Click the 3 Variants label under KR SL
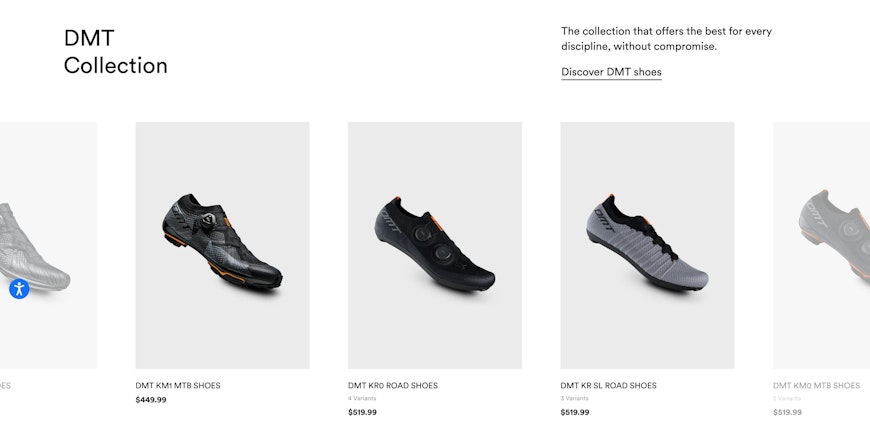 click(575, 398)
